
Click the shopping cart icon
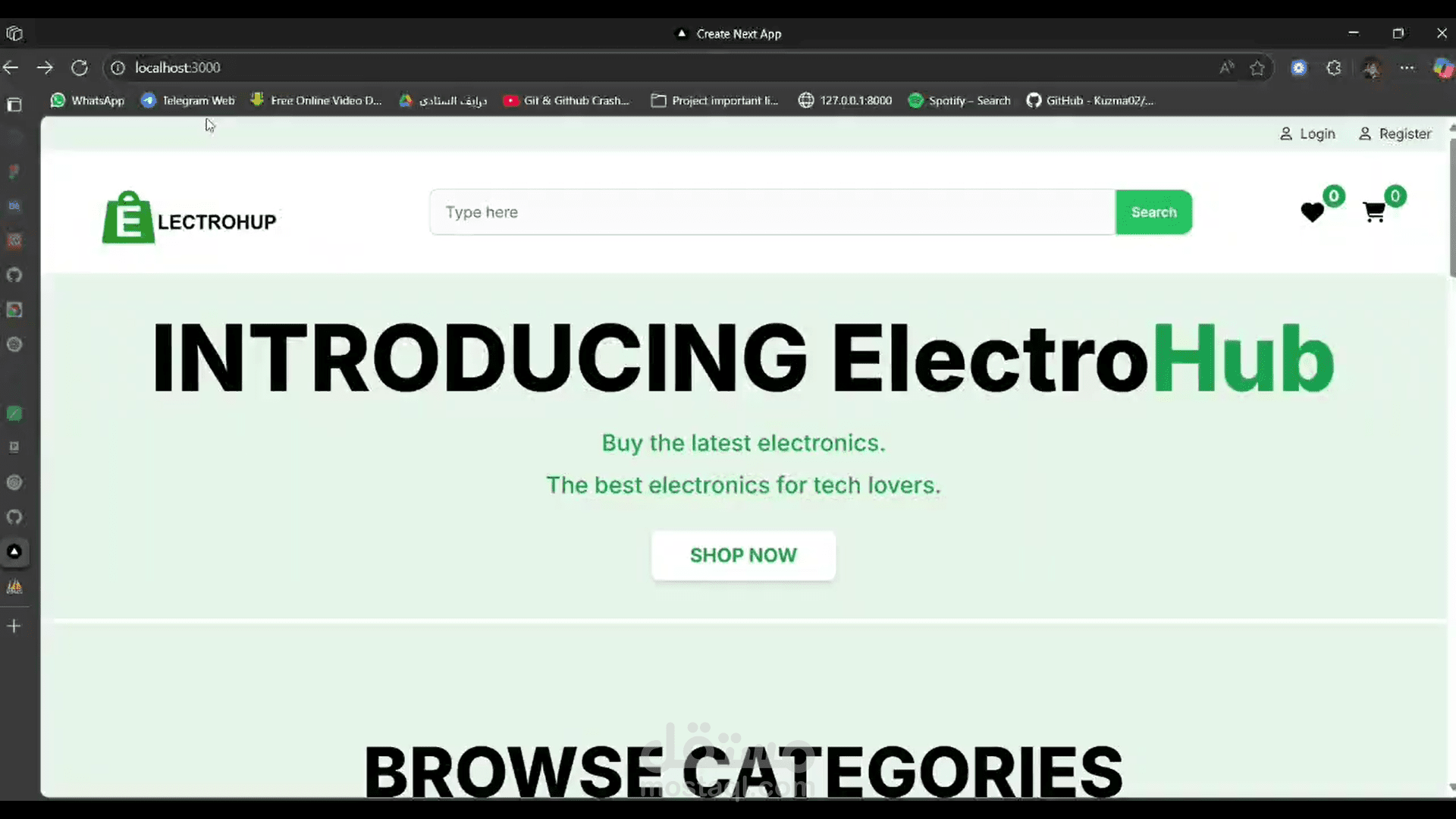click(x=1374, y=212)
